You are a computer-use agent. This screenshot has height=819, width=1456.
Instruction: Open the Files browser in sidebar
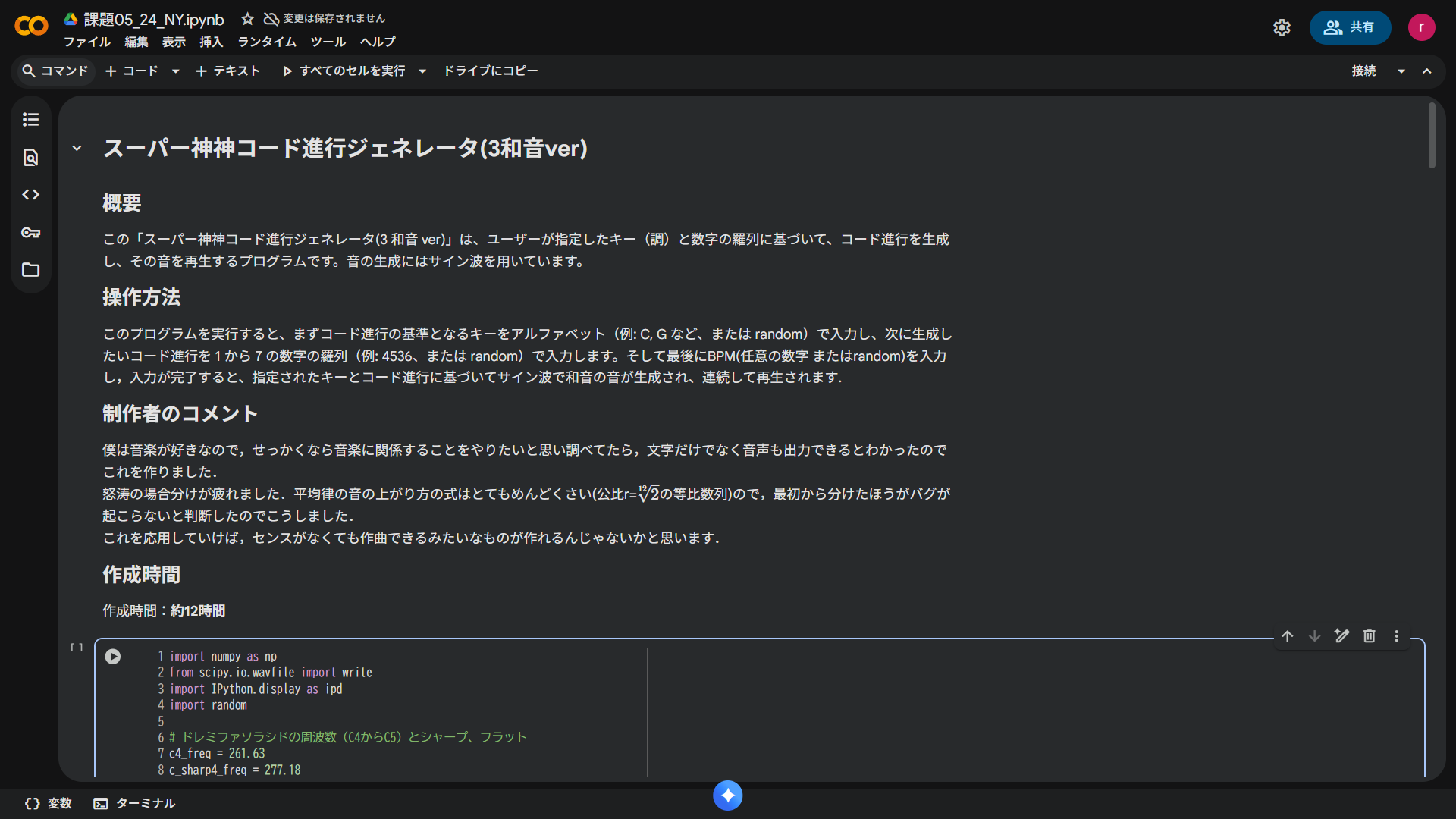pyautogui.click(x=30, y=270)
